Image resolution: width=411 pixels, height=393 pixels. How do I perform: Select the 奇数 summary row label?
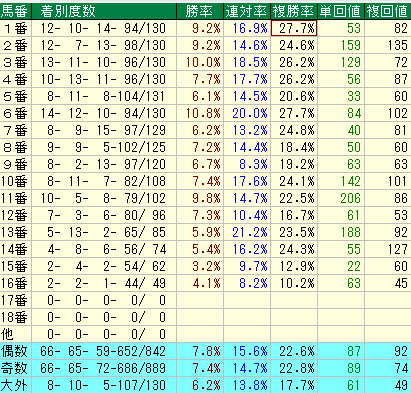[16, 368]
